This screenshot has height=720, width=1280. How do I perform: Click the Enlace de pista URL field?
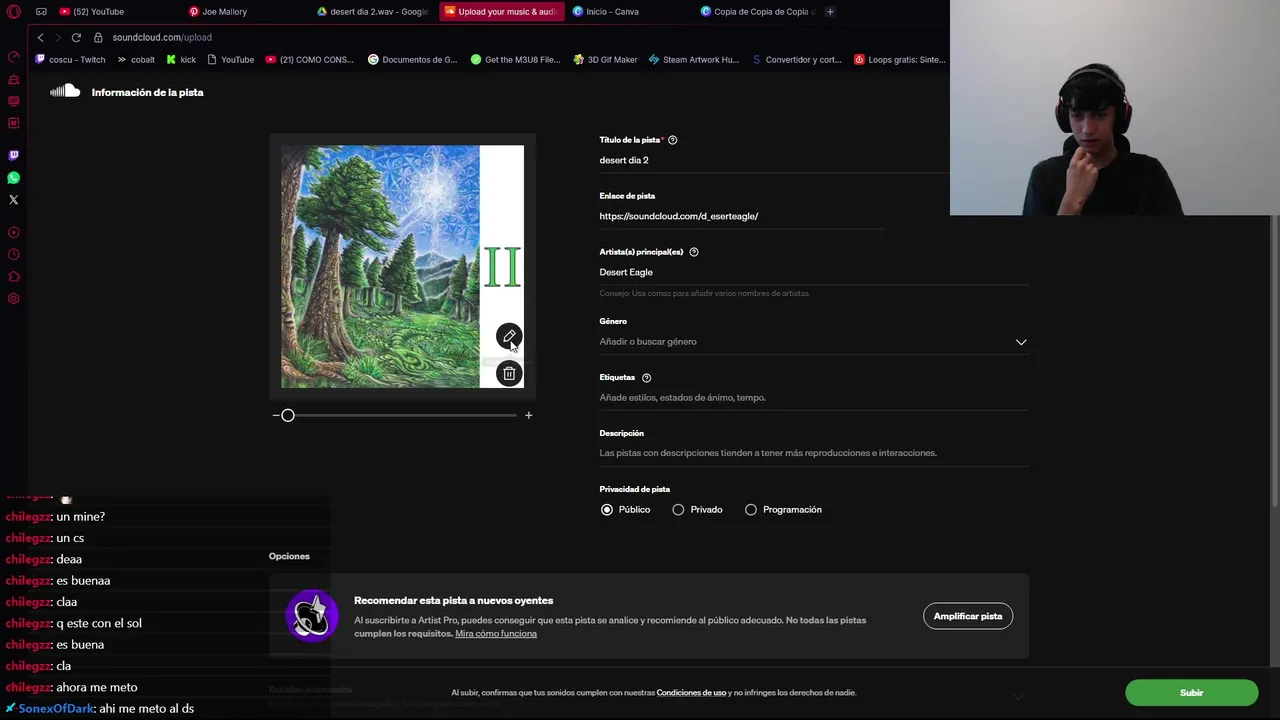pyautogui.click(x=742, y=216)
